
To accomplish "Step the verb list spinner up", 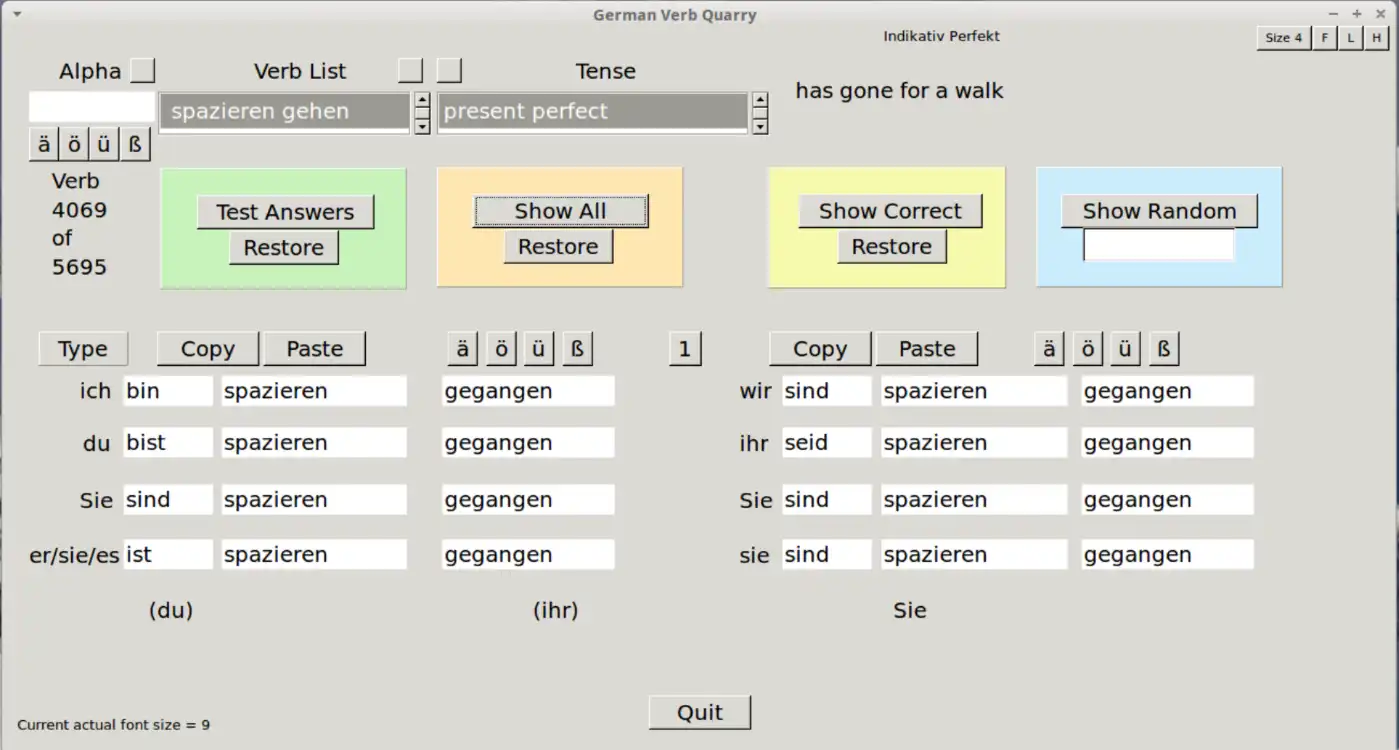I will pos(422,100).
